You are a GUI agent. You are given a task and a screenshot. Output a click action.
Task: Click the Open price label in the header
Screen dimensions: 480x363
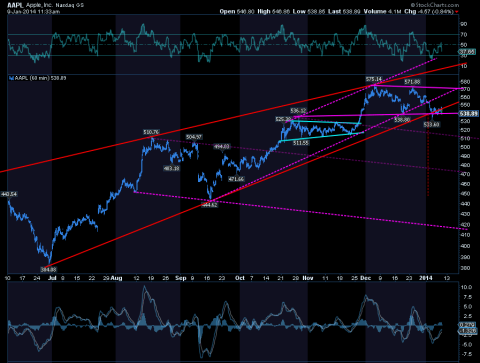click(x=227, y=11)
